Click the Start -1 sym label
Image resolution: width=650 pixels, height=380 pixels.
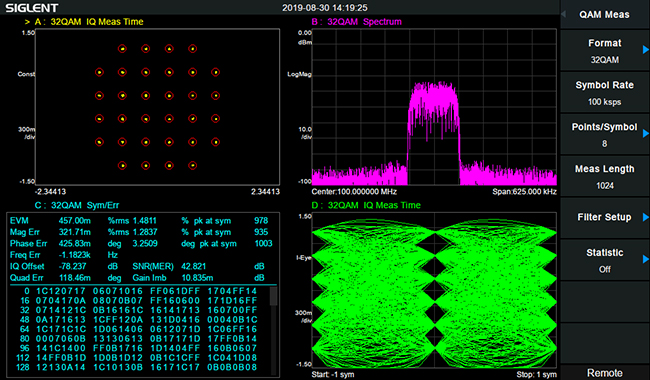click(x=333, y=375)
